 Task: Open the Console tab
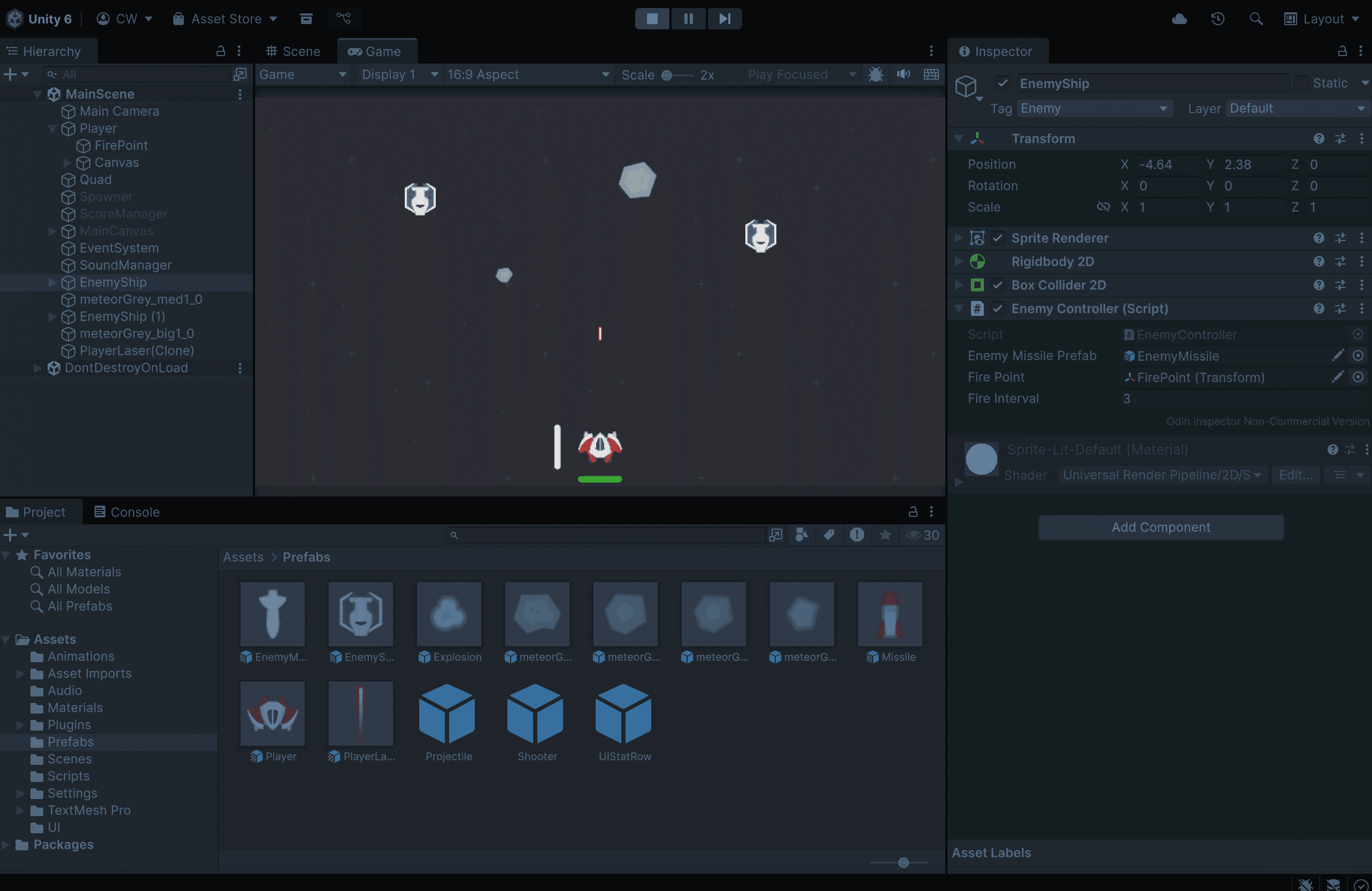click(127, 512)
